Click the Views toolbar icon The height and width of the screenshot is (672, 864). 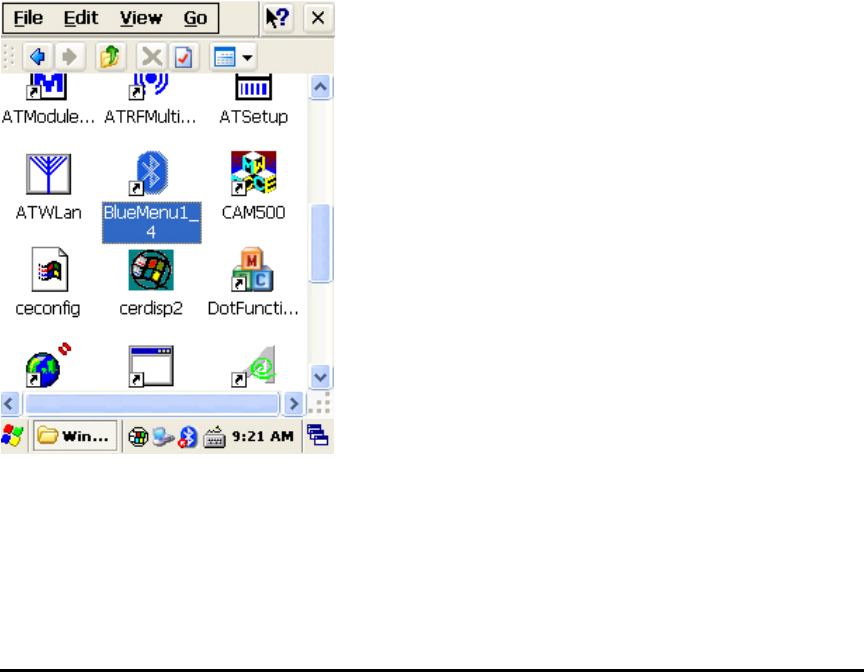[x=224, y=56]
